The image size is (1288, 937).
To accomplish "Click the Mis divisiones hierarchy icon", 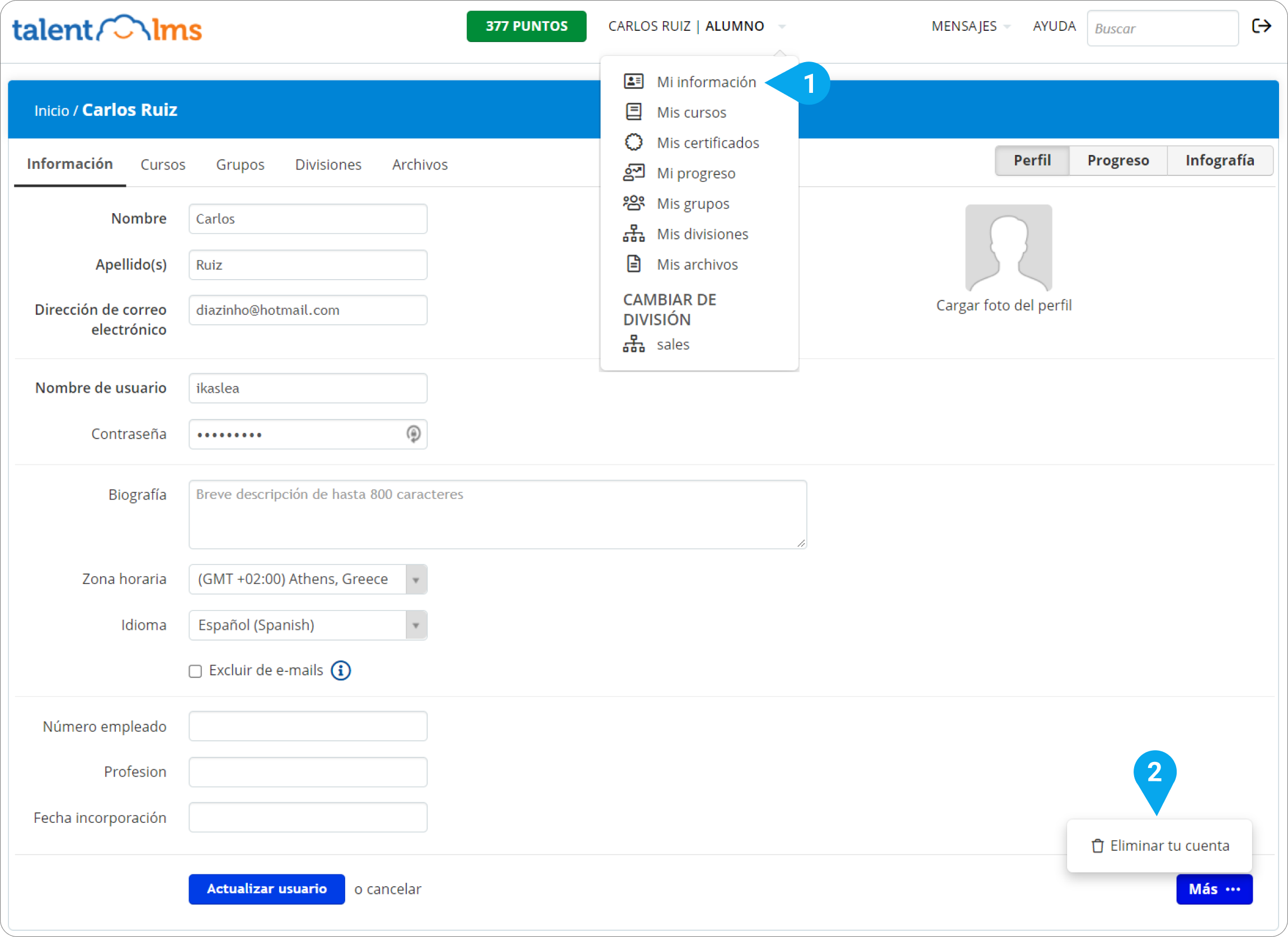I will (x=633, y=233).
